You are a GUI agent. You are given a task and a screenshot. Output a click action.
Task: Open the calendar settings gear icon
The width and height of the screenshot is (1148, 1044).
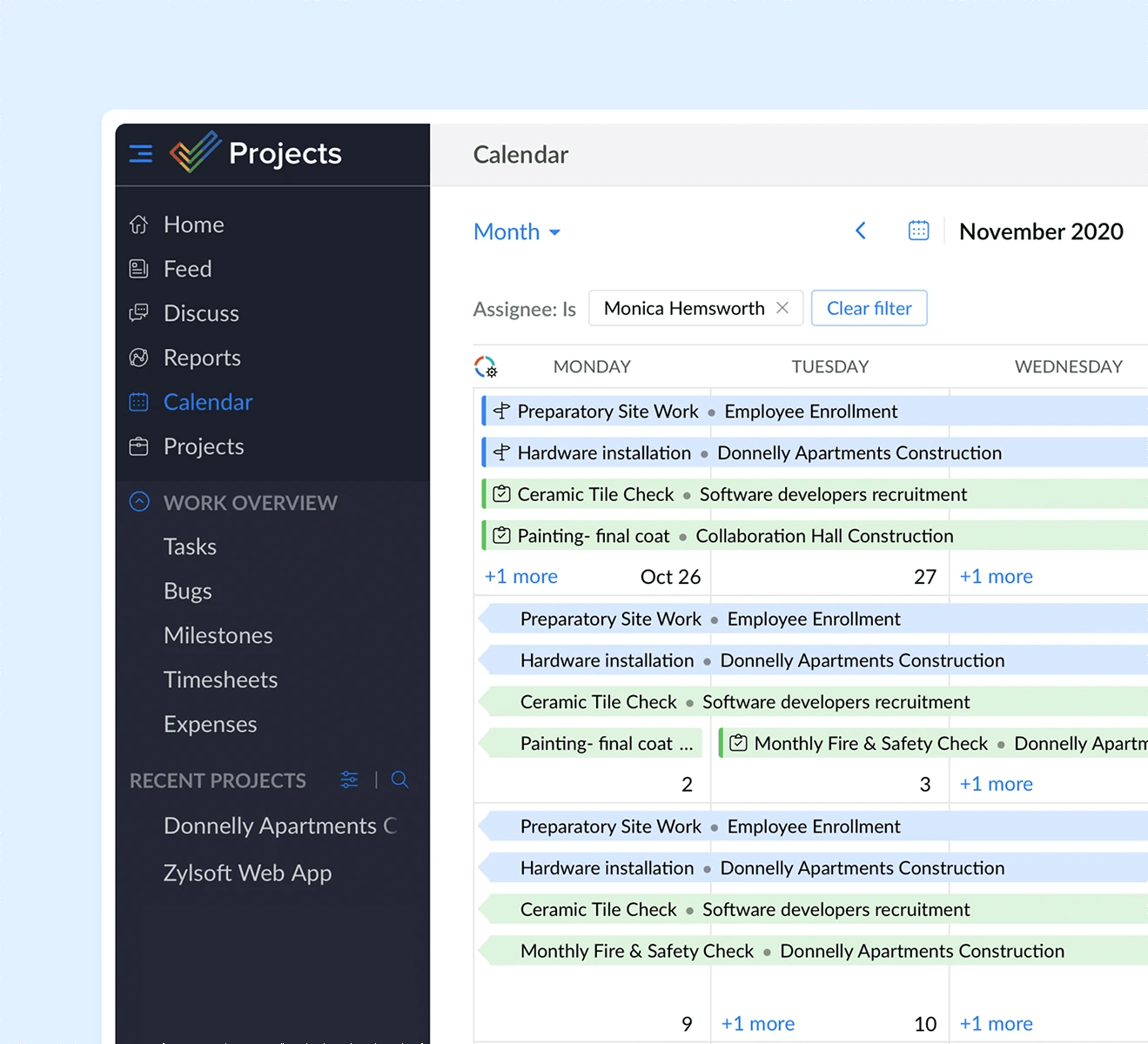[487, 366]
